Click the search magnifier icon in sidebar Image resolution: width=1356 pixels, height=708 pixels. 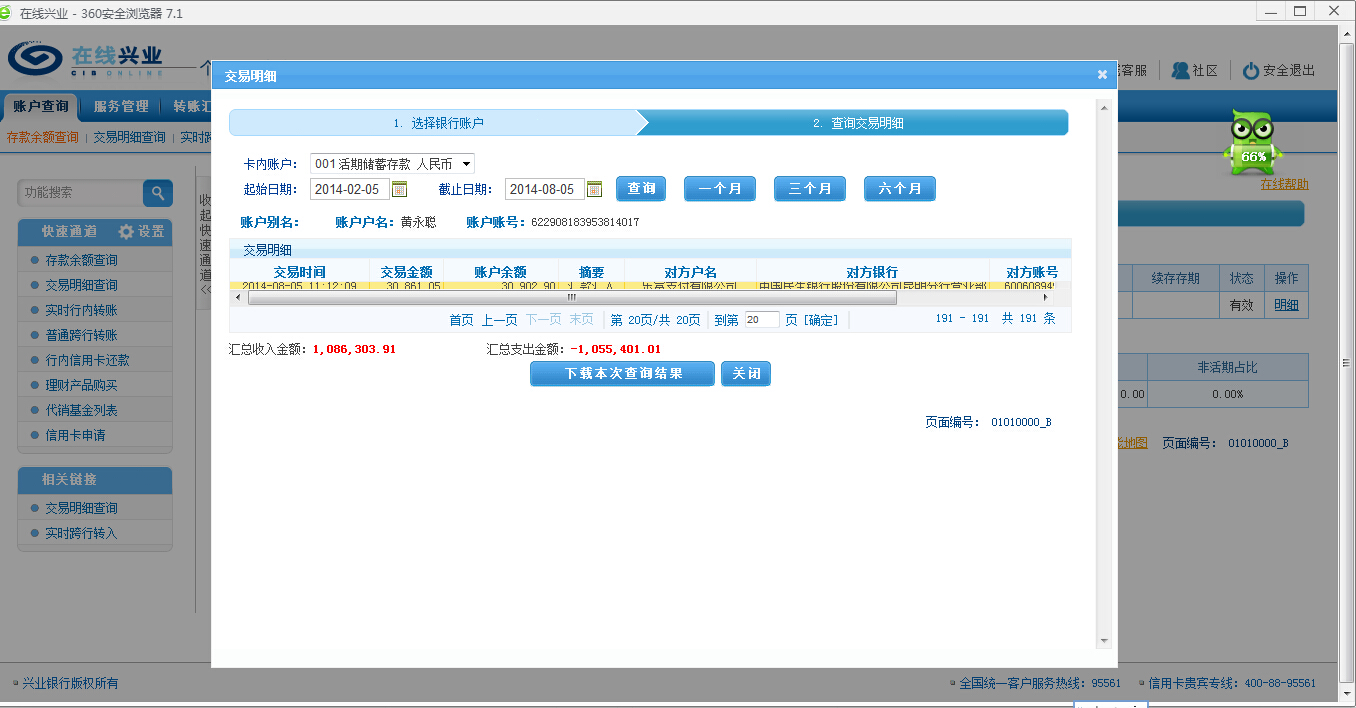point(158,193)
